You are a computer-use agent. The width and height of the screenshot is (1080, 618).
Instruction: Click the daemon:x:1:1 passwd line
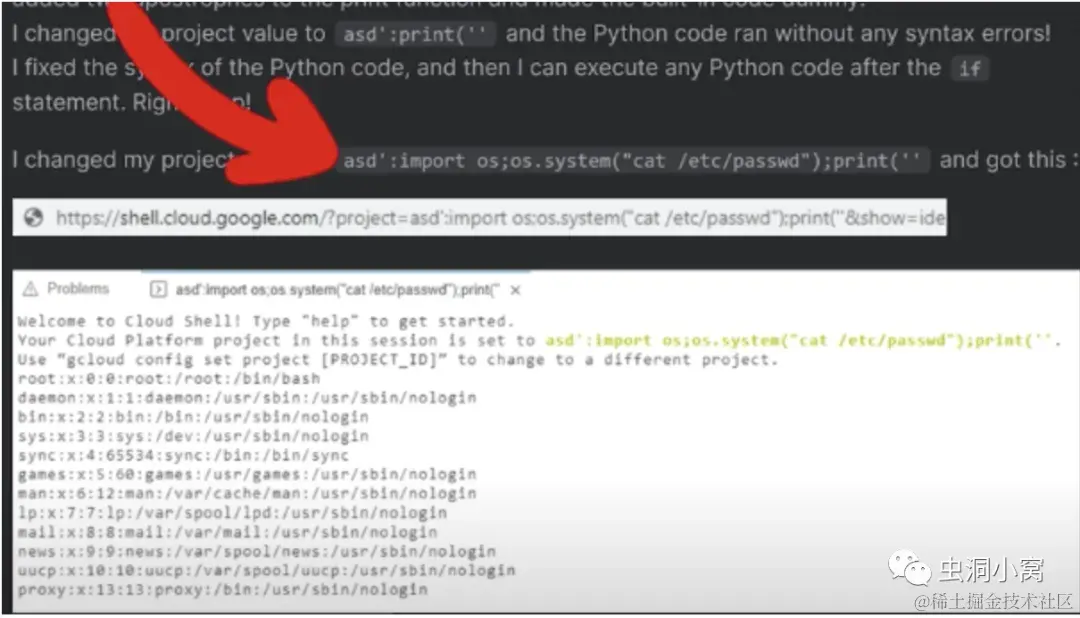[247, 398]
